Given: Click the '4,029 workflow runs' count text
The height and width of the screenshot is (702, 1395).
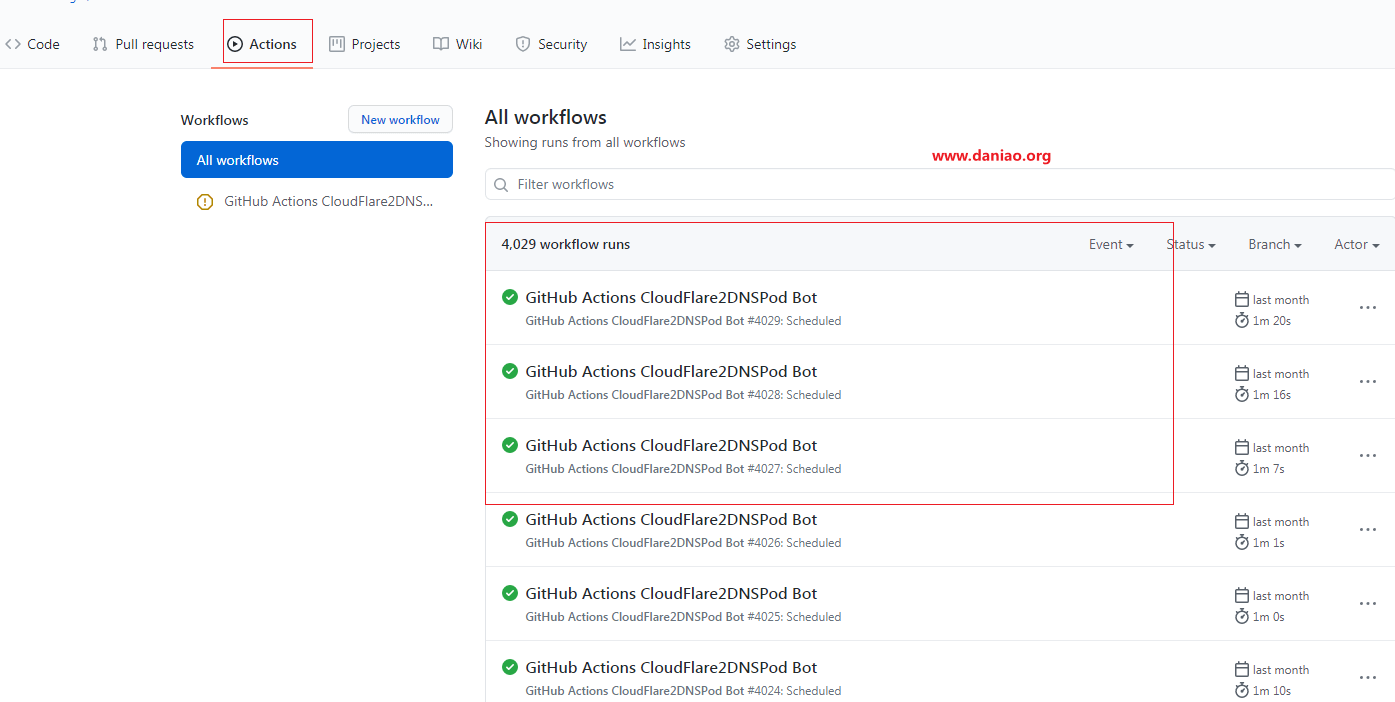Looking at the screenshot, I should (x=566, y=244).
